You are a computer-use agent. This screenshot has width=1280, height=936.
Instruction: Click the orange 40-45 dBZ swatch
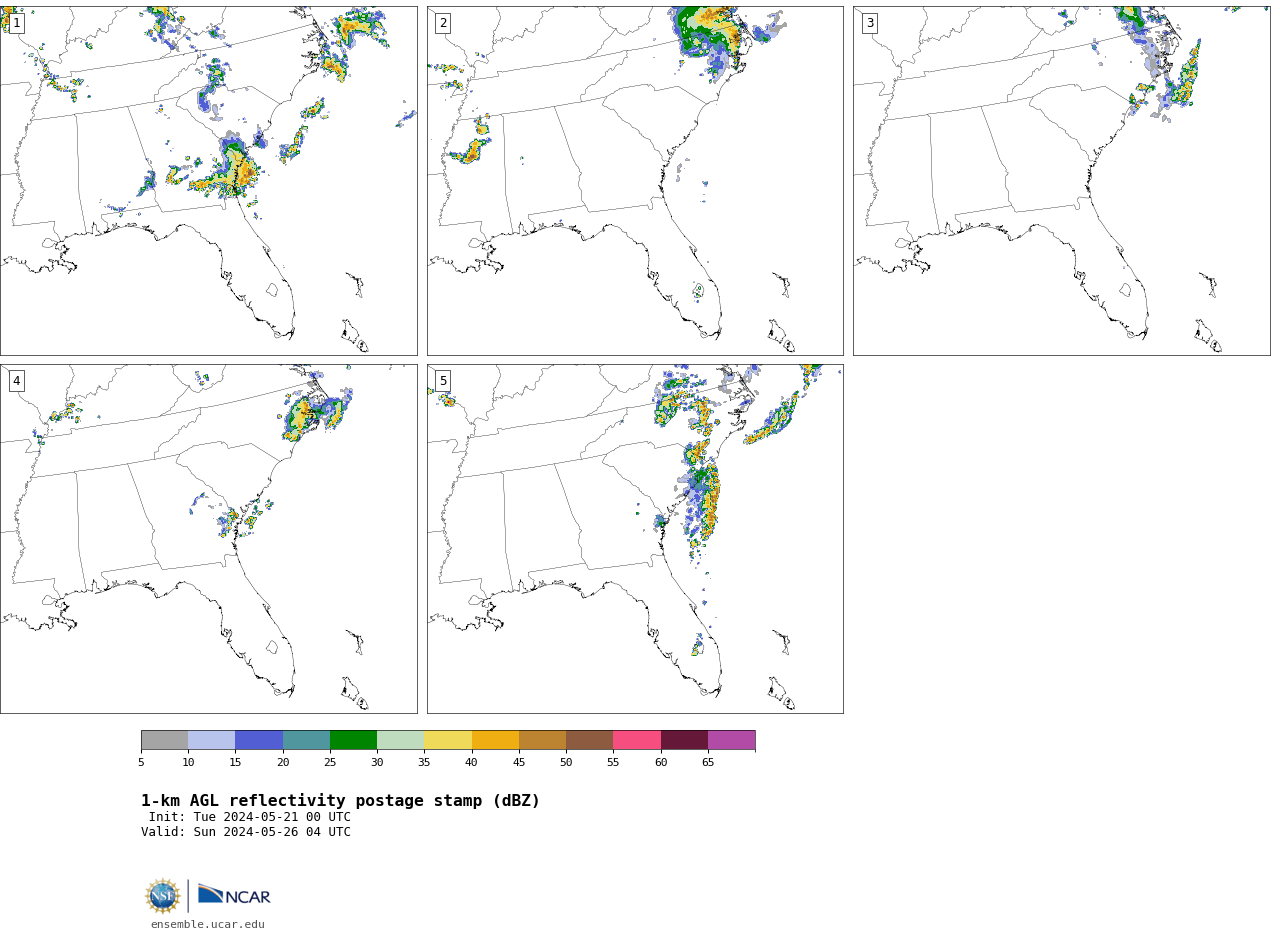(495, 740)
